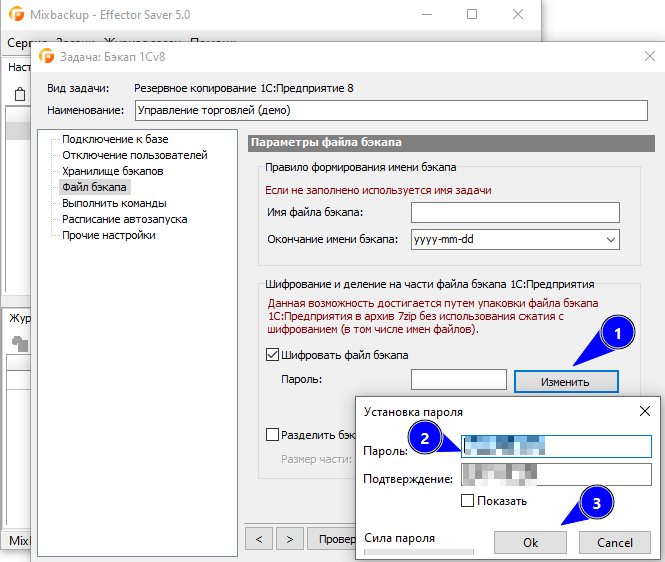
Task: Go to previous page with < button
Action: click(x=259, y=539)
